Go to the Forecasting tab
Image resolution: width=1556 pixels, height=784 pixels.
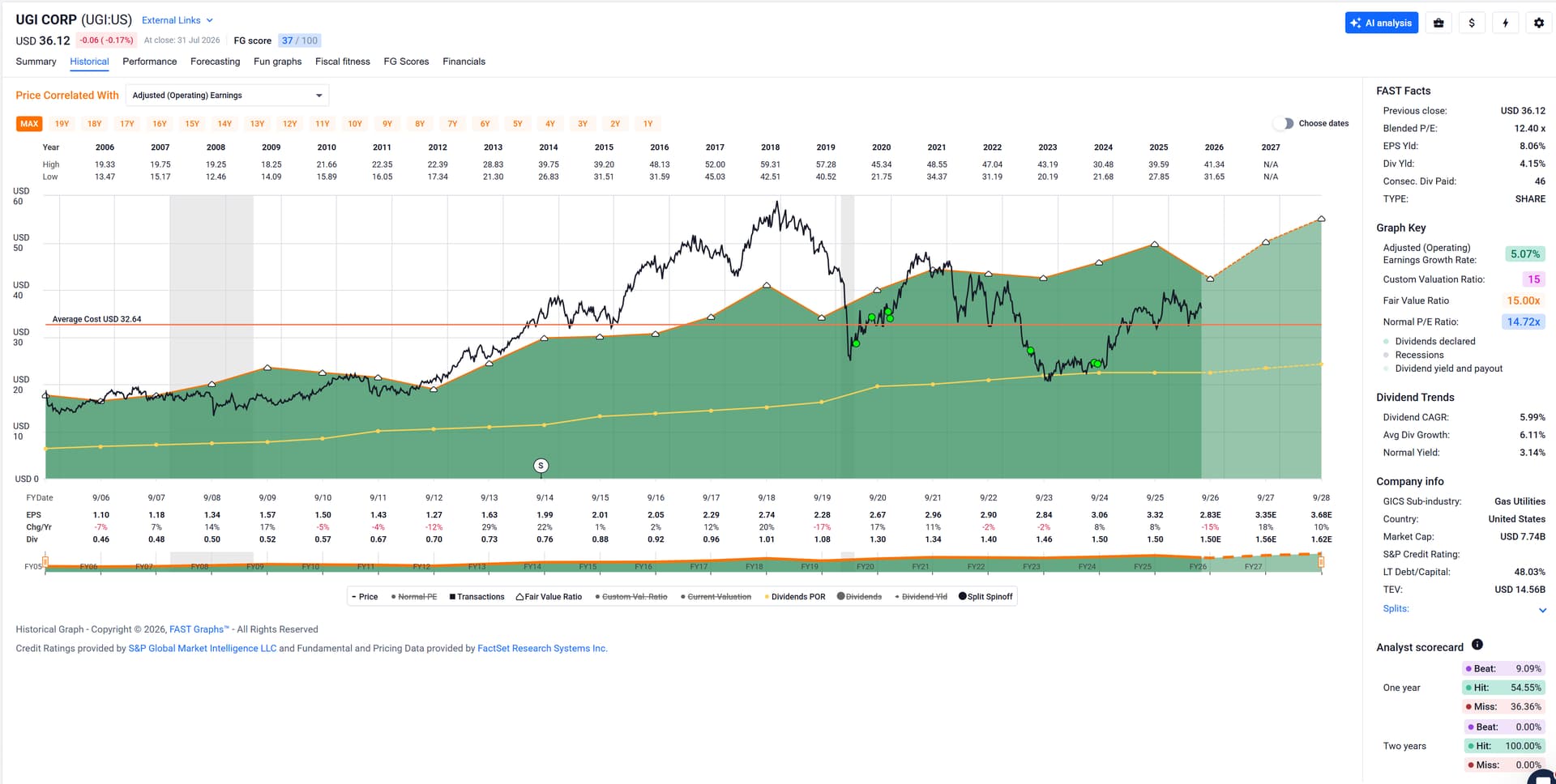(215, 62)
